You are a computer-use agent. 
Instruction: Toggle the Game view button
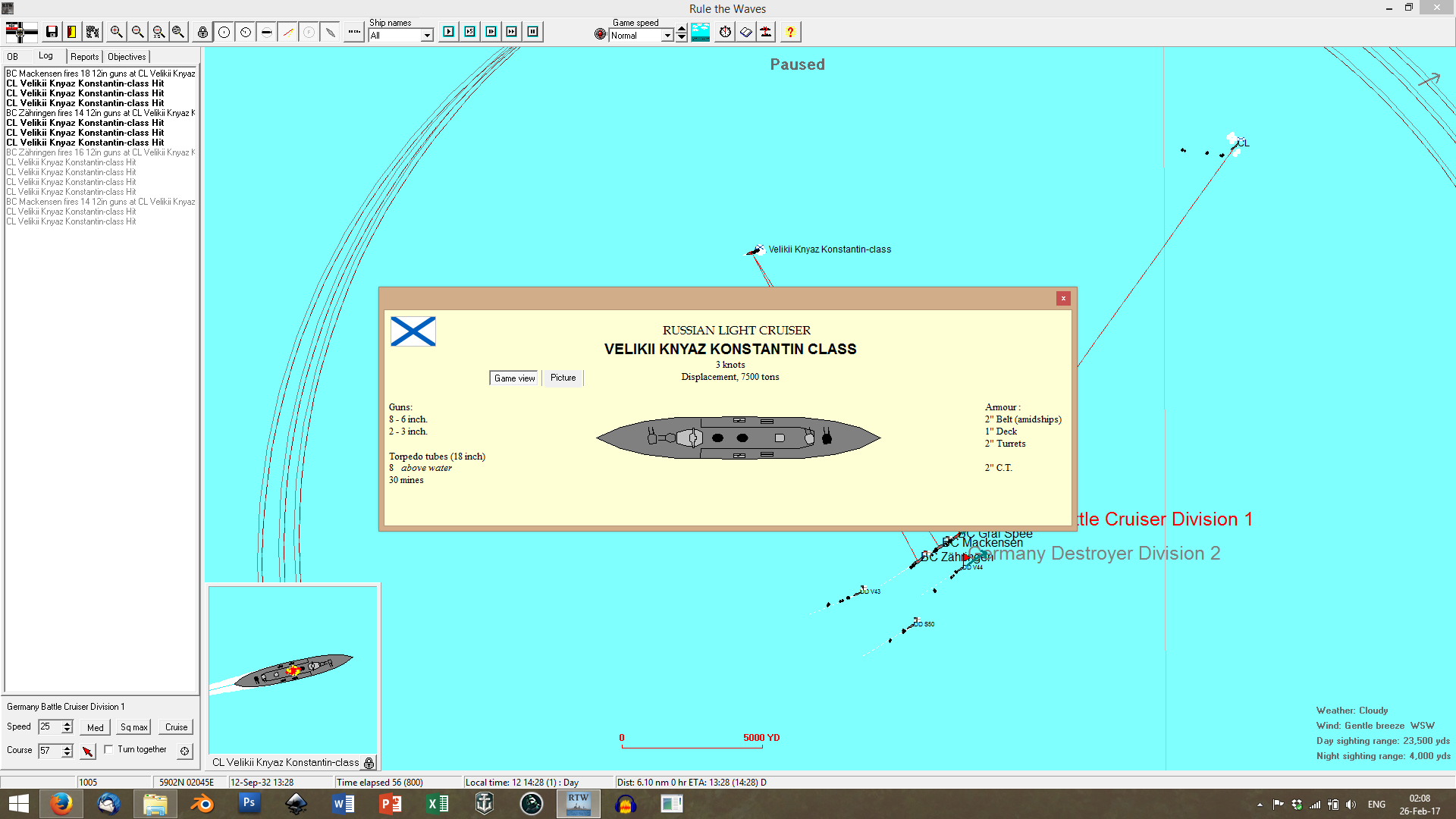(x=514, y=378)
